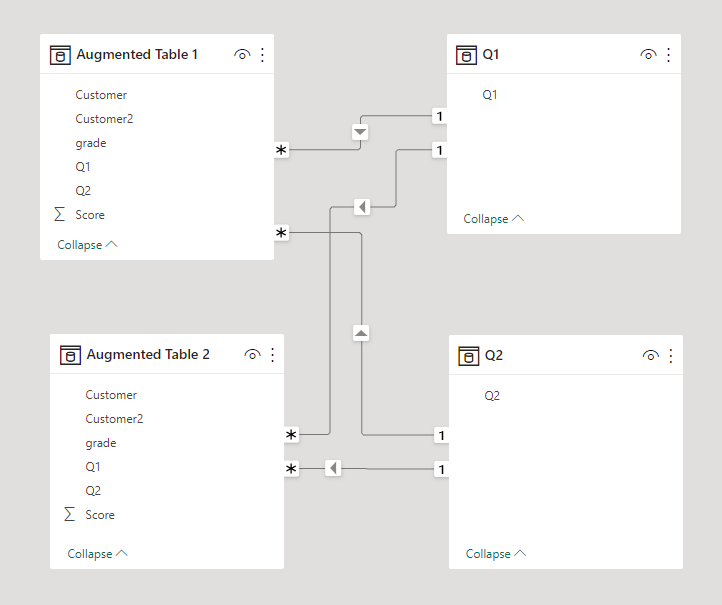Screen dimensions: 722x605
Task: Select the Q2 column in Q2 table
Action: pyautogui.click(x=492, y=396)
